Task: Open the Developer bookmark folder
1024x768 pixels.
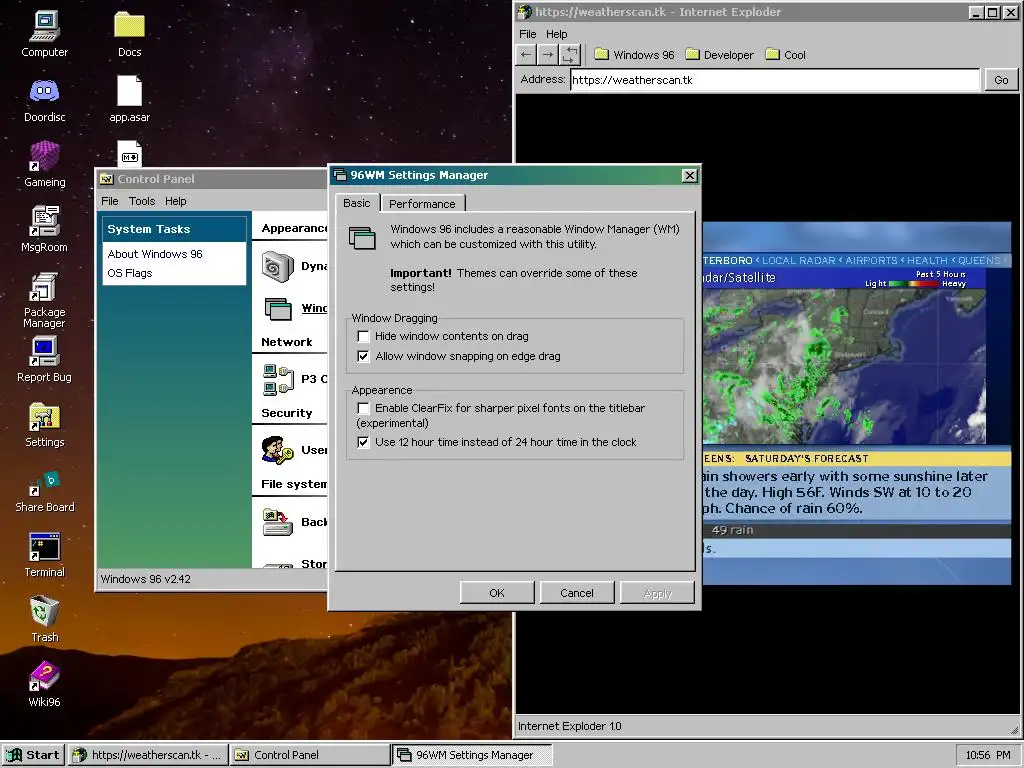Action: coord(720,55)
